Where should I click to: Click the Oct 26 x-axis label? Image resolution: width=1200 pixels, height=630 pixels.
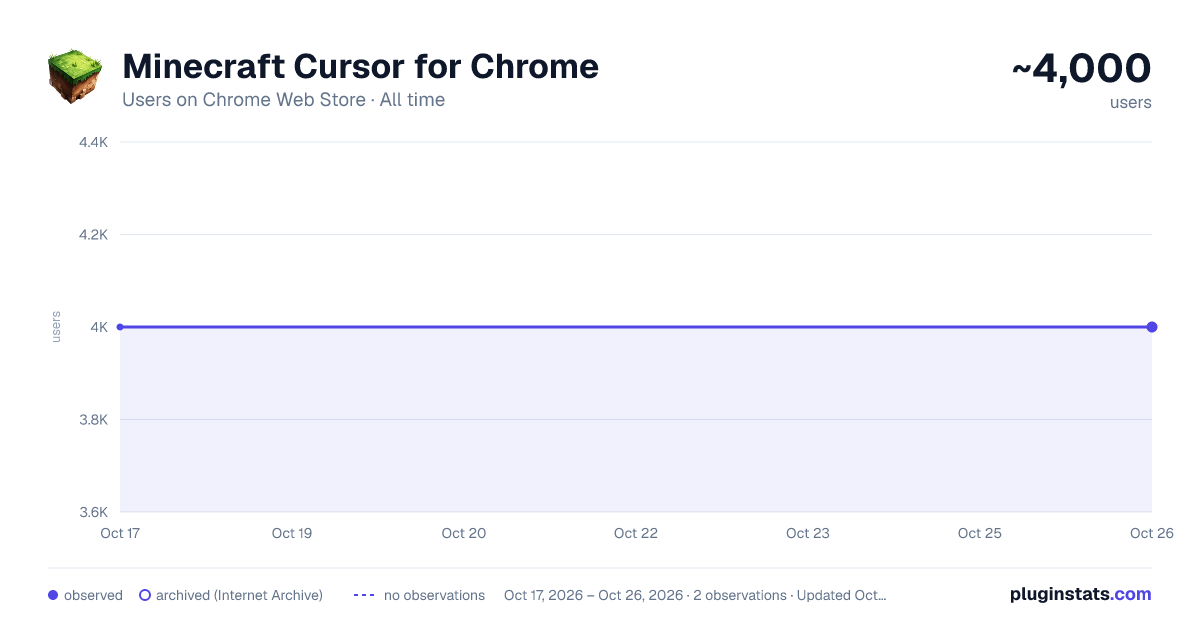tap(1150, 533)
